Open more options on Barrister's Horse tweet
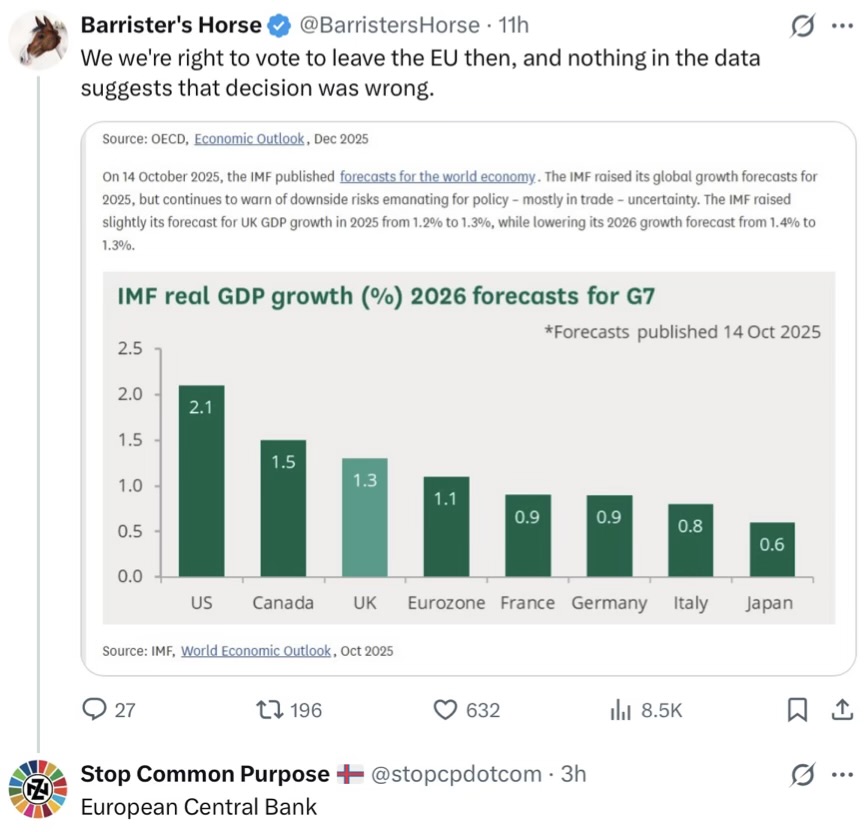 pos(843,25)
